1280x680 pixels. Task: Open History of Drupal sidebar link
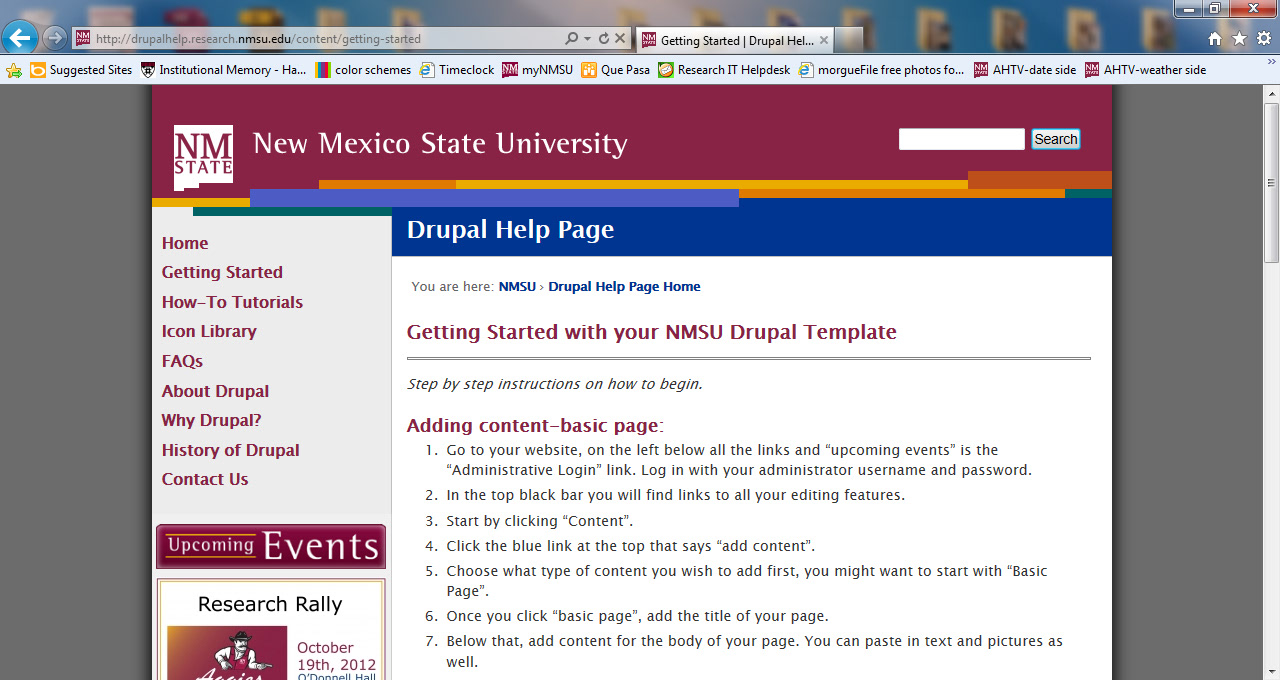pyautogui.click(x=231, y=450)
